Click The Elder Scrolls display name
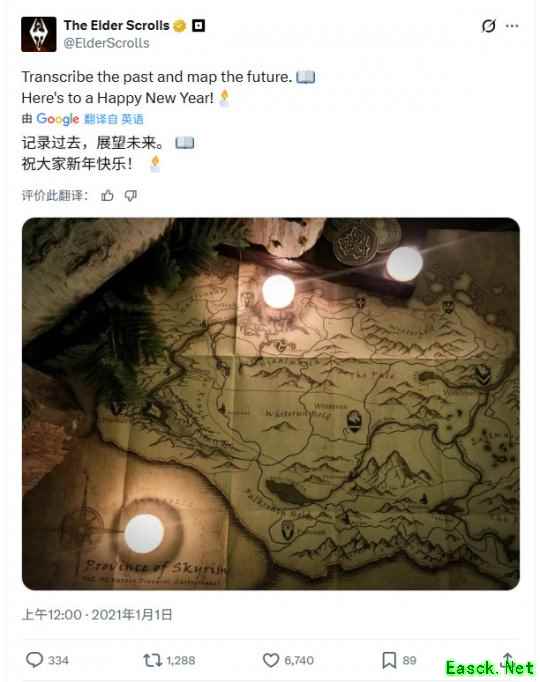The height and width of the screenshot is (682, 540). click(117, 25)
